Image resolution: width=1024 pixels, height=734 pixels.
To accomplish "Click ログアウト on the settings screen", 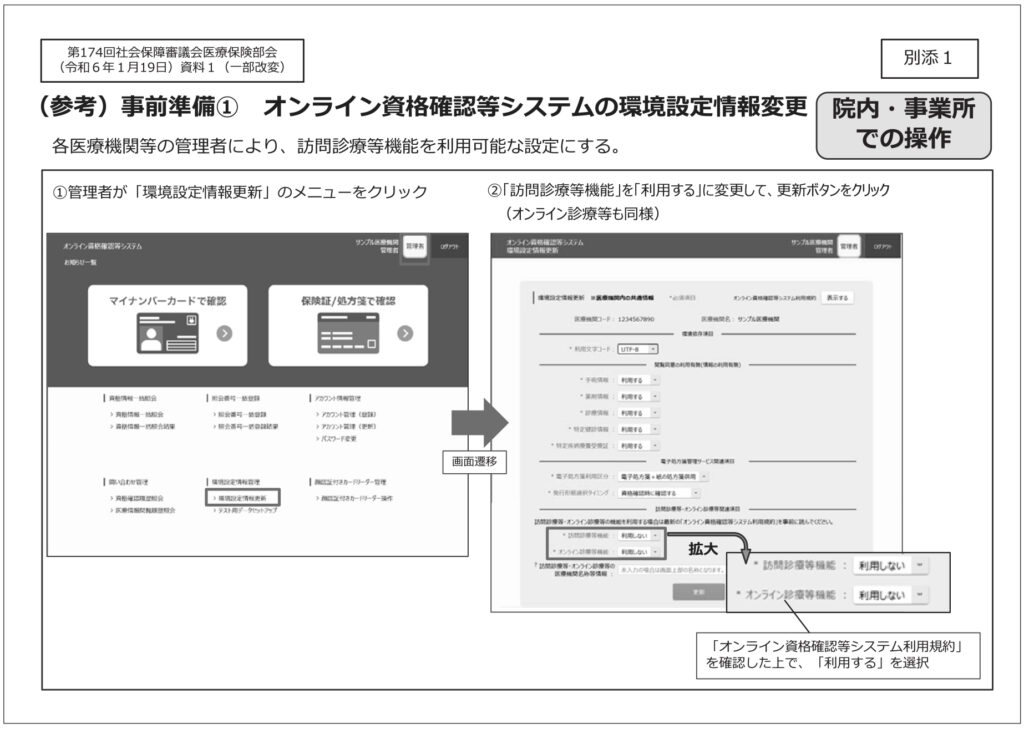I will [x=882, y=247].
